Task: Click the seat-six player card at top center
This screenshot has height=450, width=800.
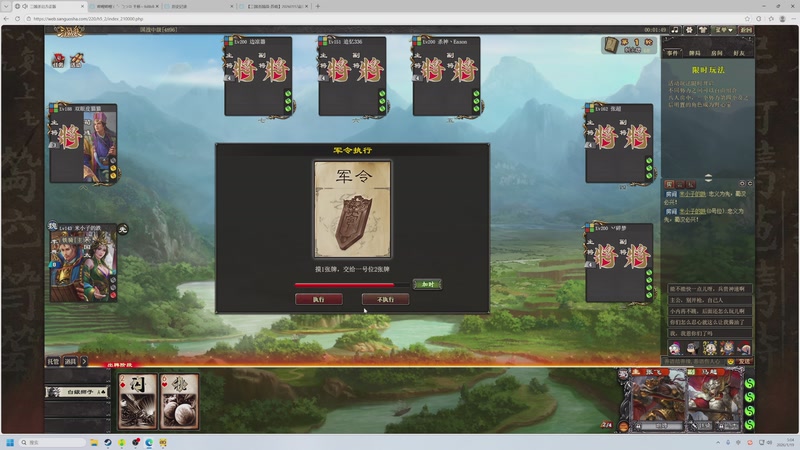Action: (352, 76)
